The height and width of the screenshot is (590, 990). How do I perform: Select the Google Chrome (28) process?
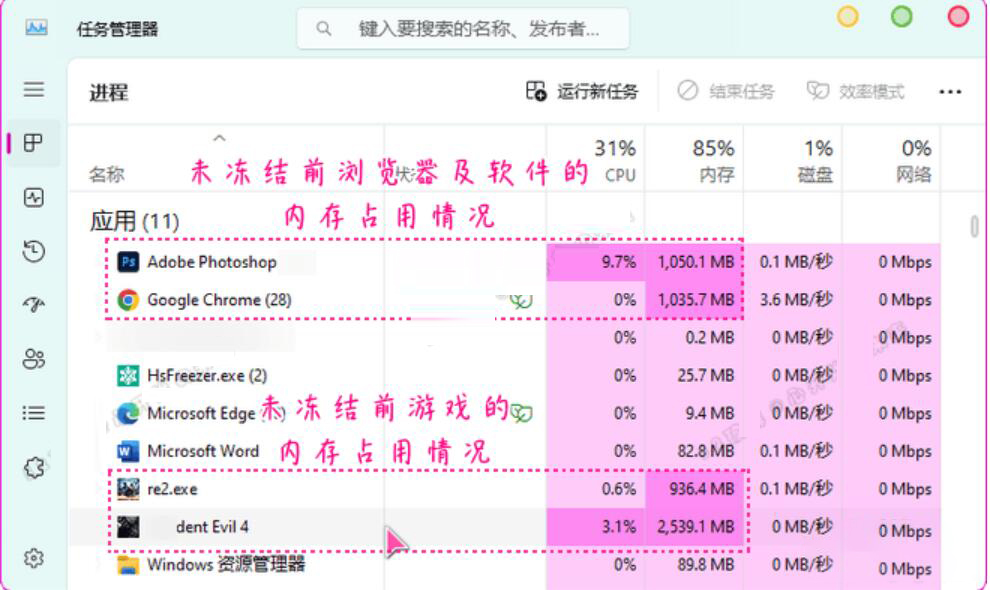[204, 300]
